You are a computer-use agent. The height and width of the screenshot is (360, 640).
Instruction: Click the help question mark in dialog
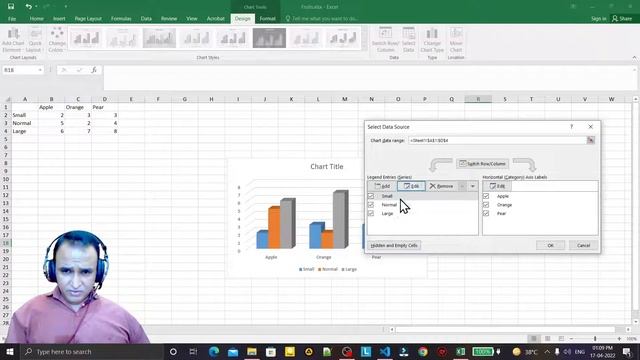(571, 127)
